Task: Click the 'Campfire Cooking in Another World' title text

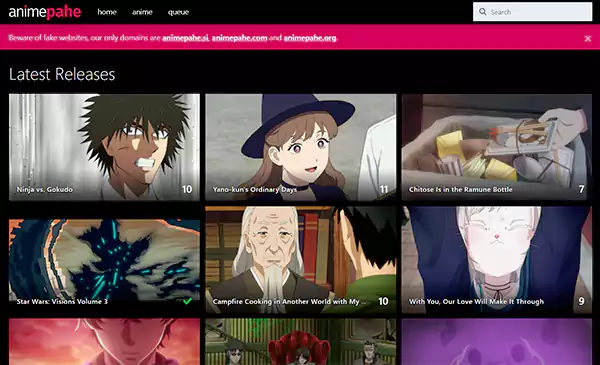Action: 289,301
